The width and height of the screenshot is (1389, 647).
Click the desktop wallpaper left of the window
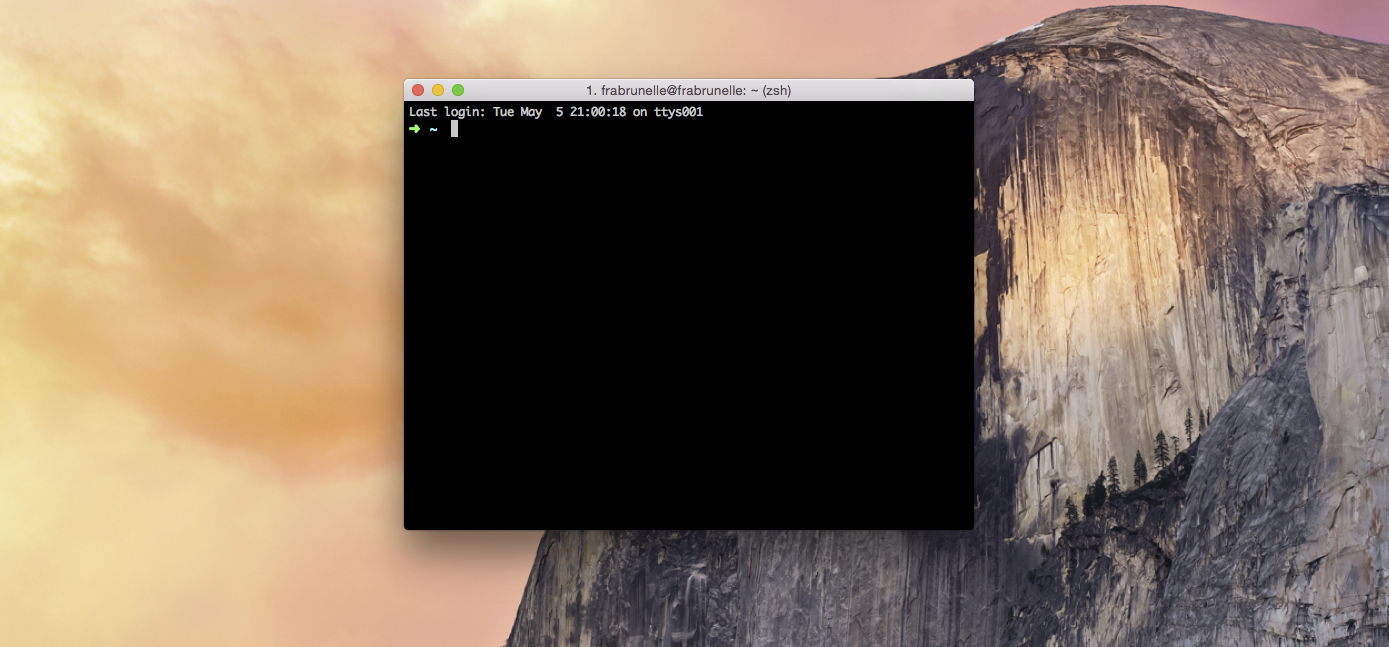[200, 300]
